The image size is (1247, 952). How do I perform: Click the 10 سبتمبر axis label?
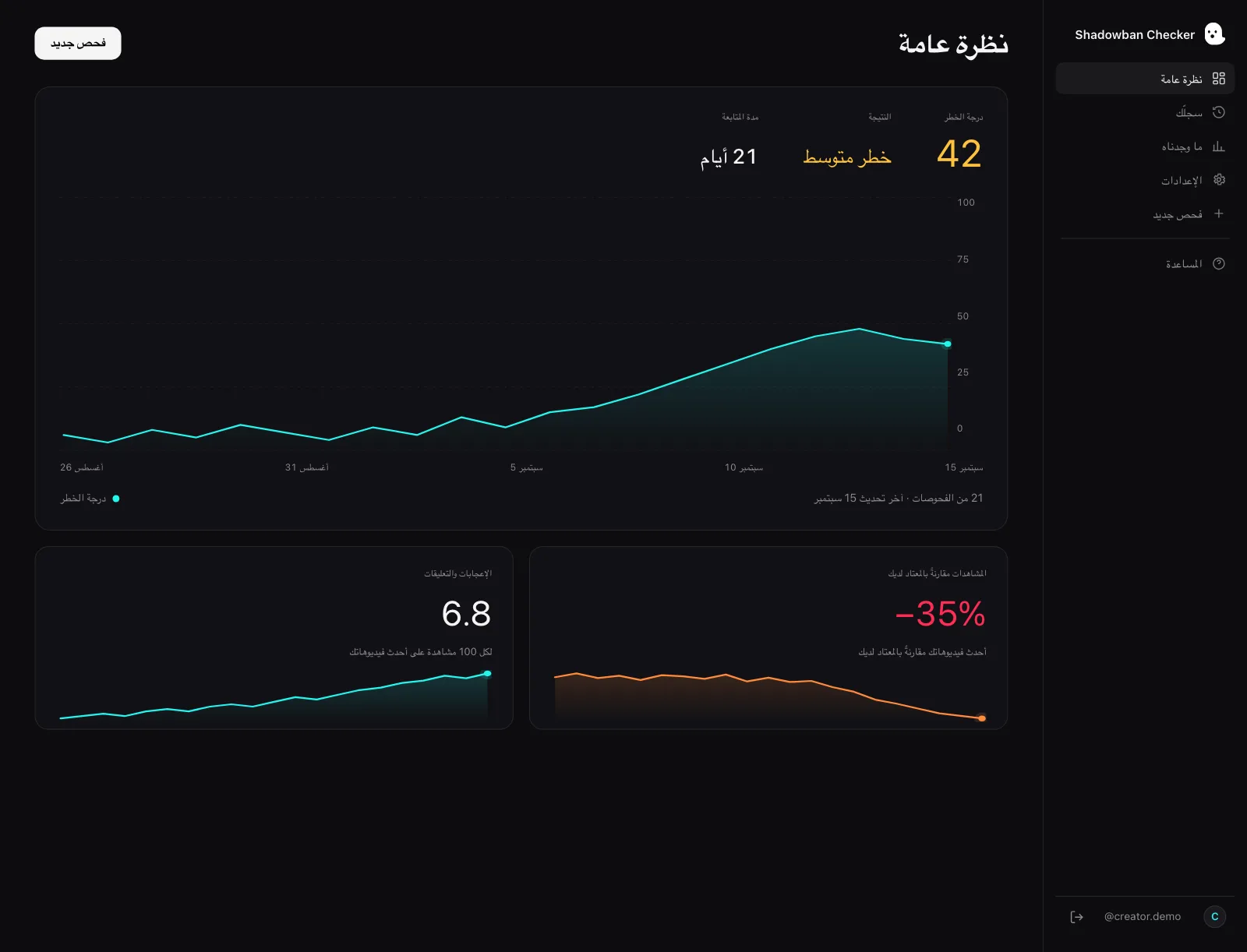[744, 467]
